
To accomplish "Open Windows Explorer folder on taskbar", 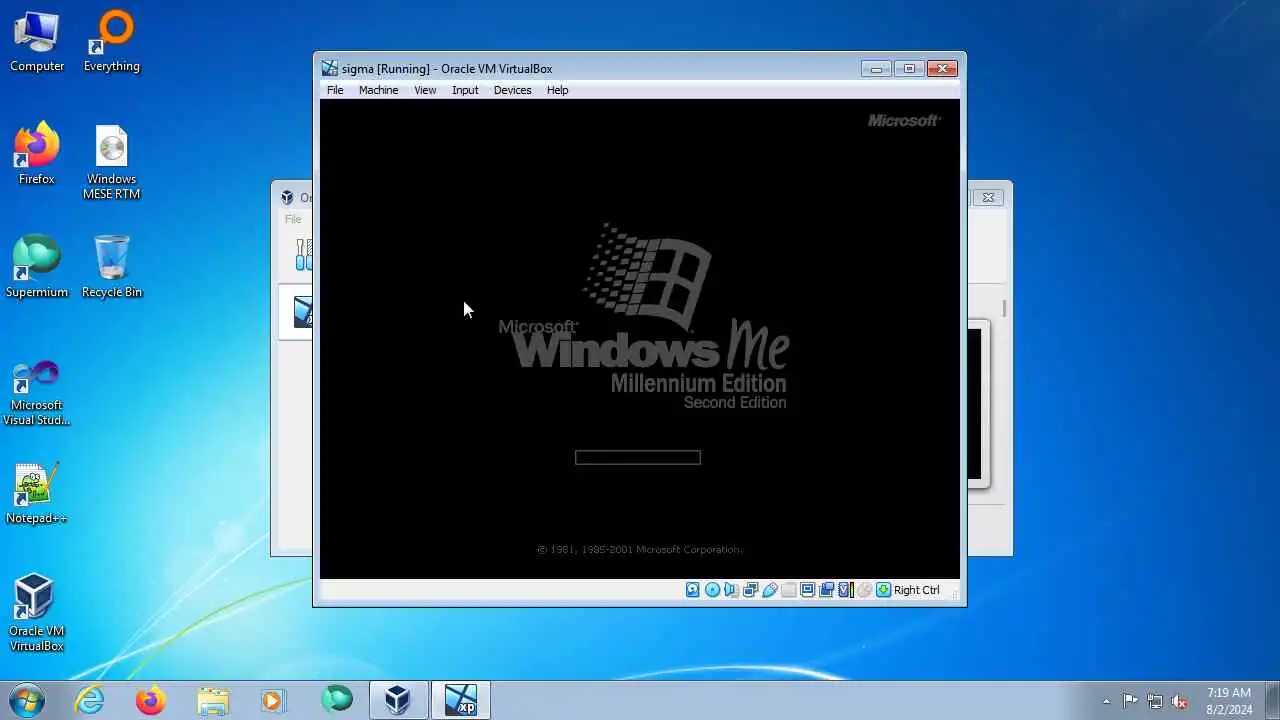I will pyautogui.click(x=213, y=700).
